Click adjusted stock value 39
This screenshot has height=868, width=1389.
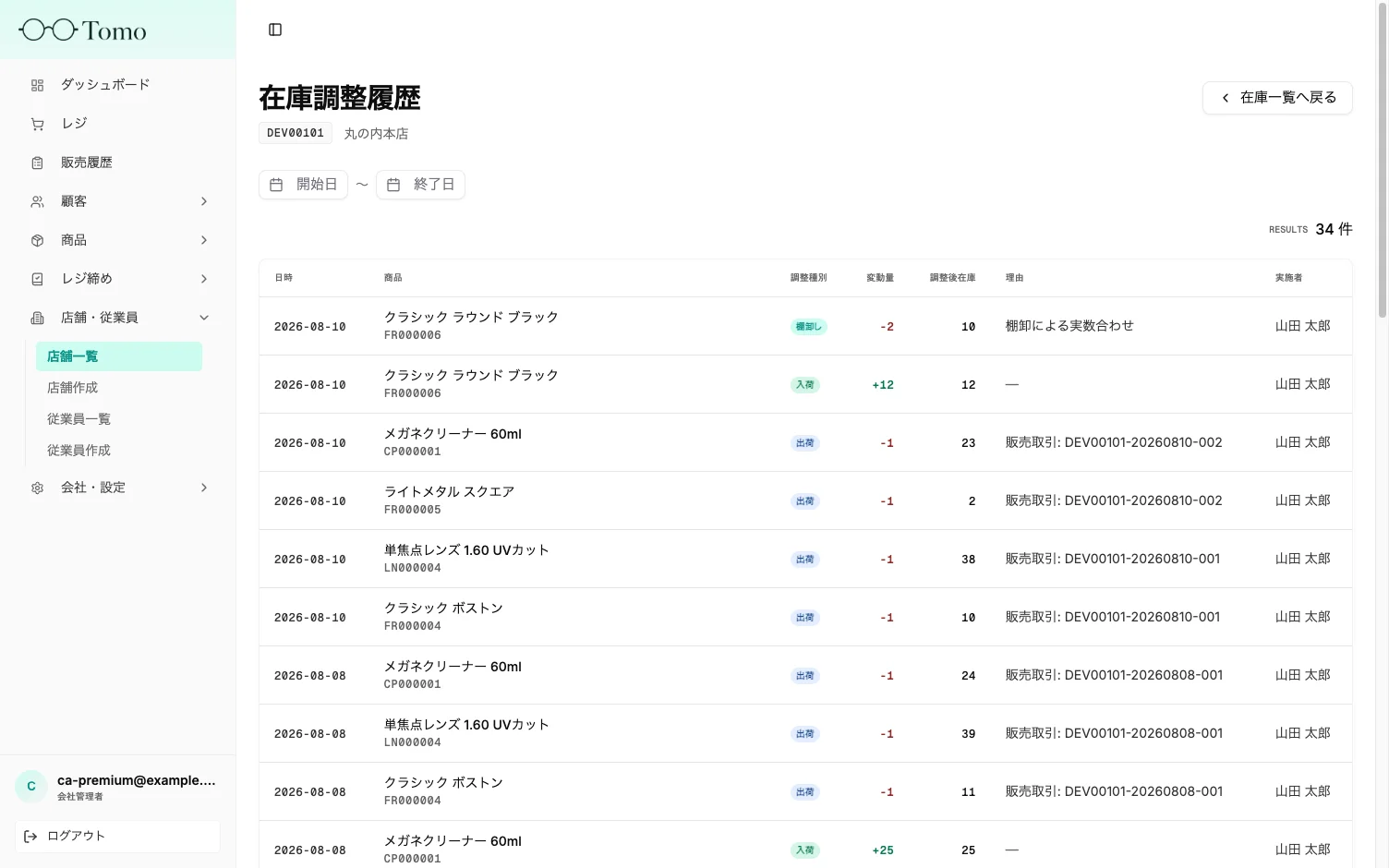point(969,734)
